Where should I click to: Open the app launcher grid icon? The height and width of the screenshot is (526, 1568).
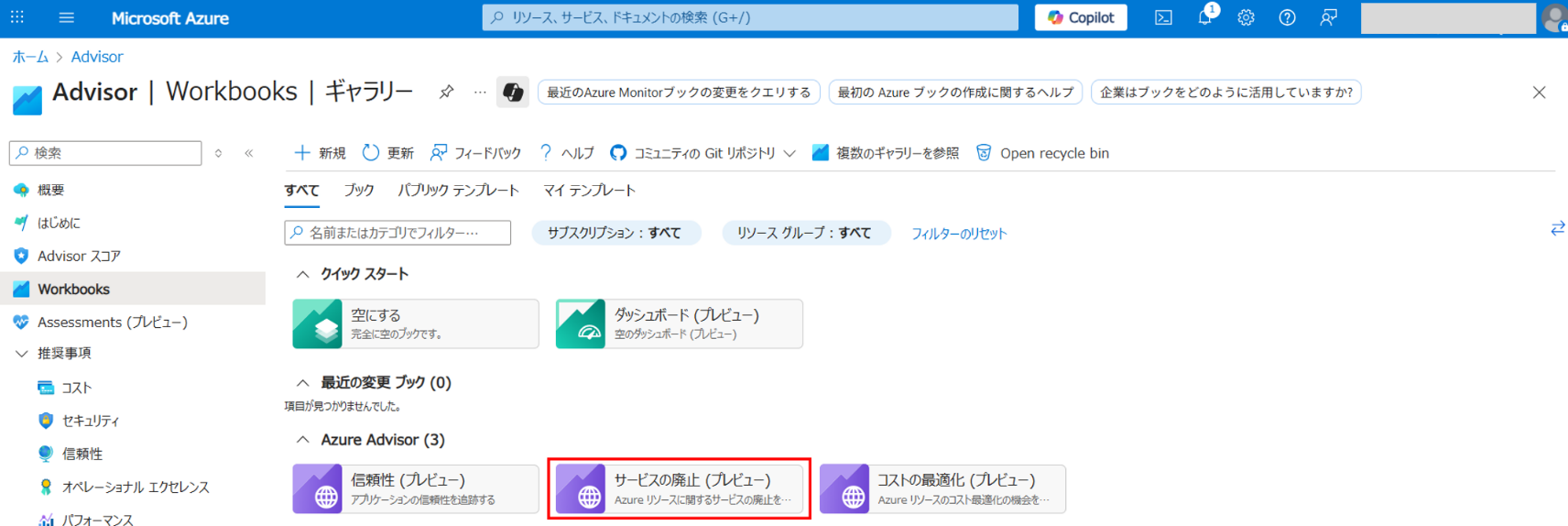[17, 17]
